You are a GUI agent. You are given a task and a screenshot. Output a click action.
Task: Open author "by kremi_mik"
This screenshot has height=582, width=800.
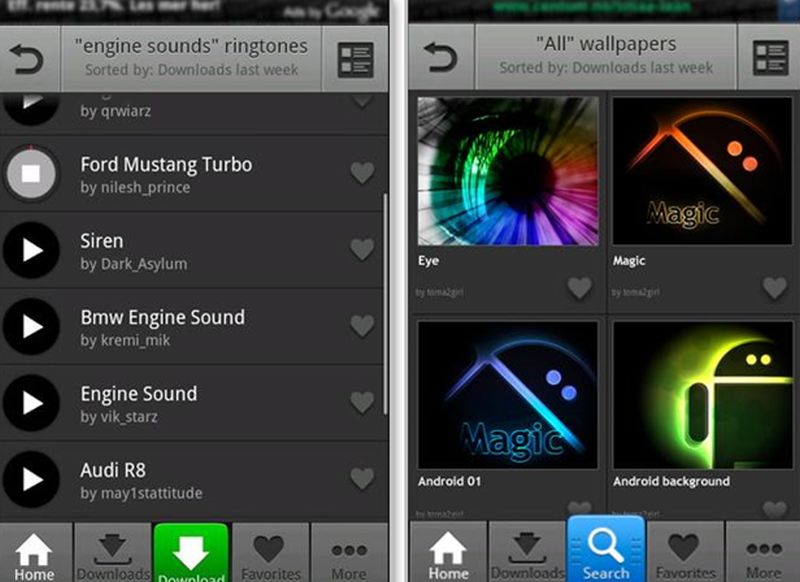click(x=125, y=340)
